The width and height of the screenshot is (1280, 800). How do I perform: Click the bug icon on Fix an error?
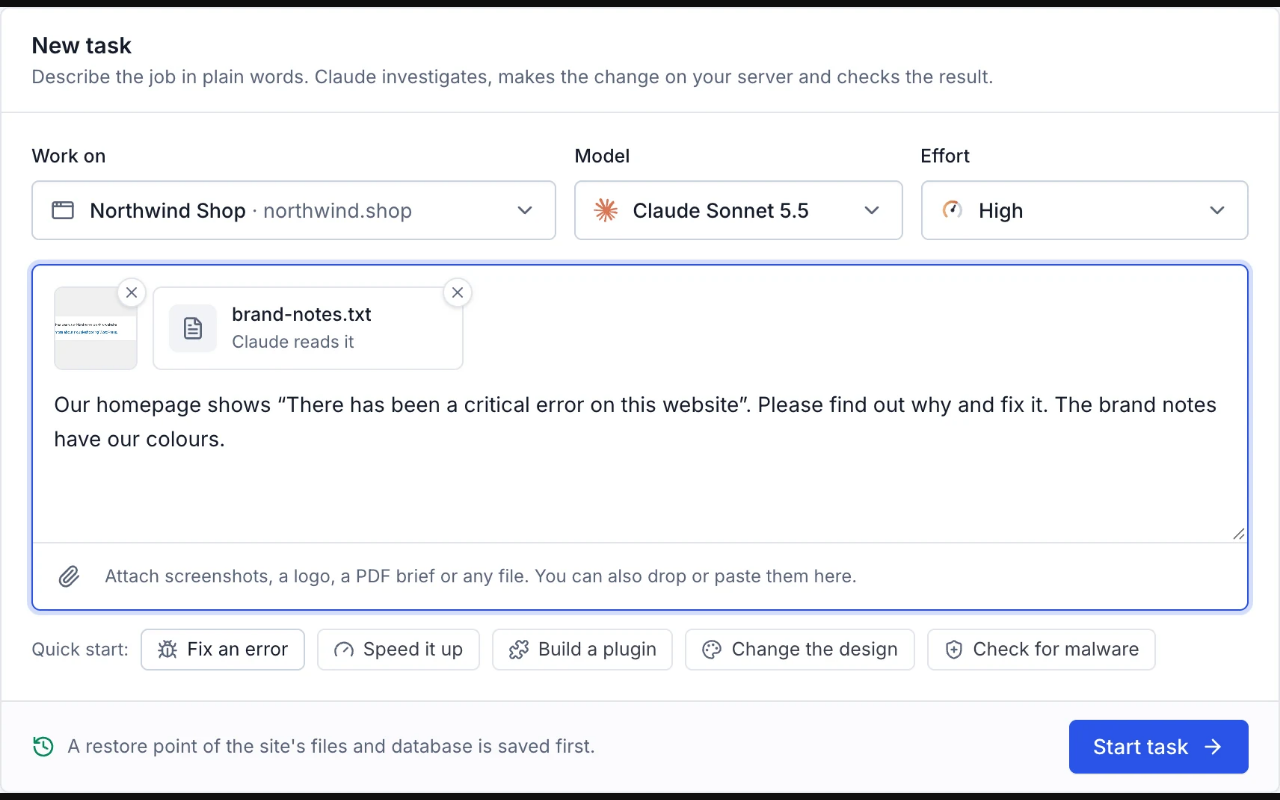point(168,649)
